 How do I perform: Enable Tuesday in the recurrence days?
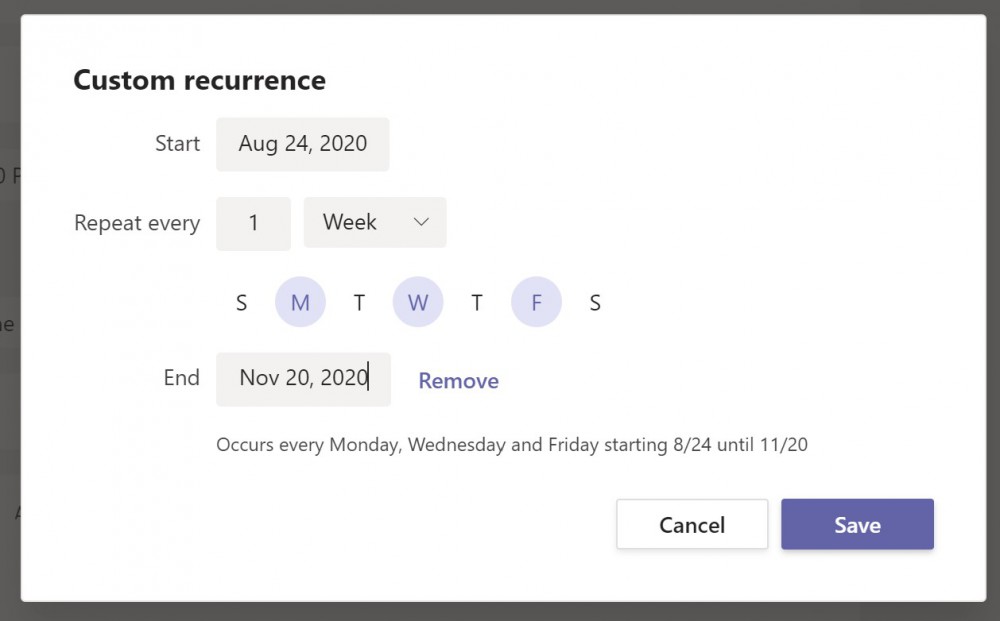coord(359,301)
